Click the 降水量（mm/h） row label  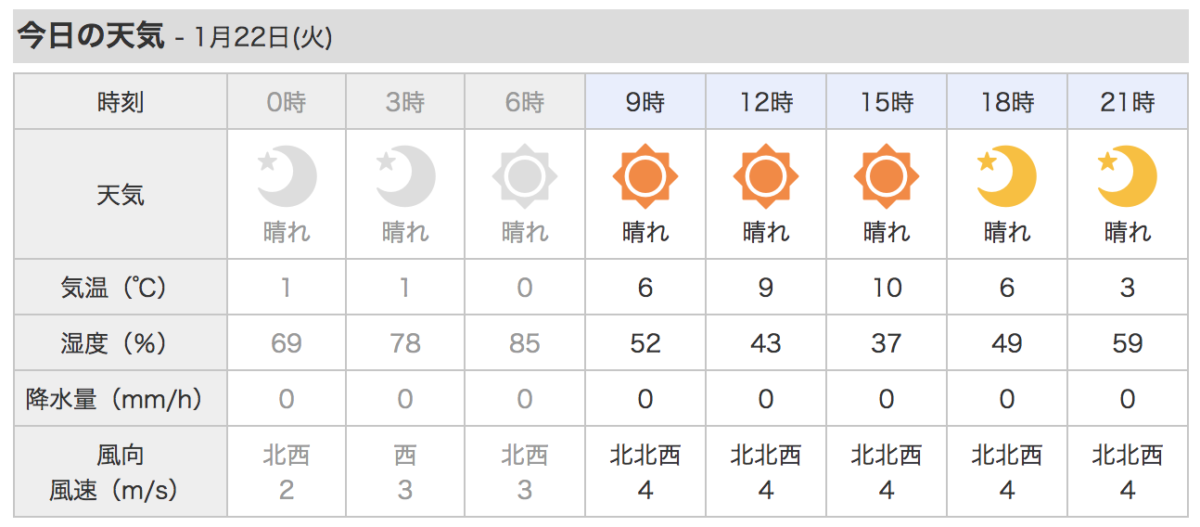point(121,399)
